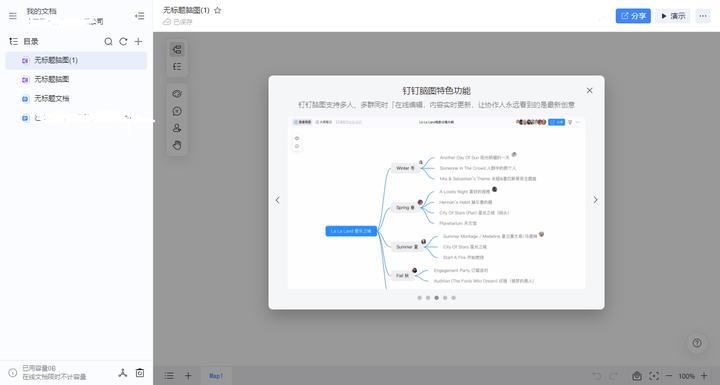This screenshot has width=720, height=385.
Task: Click the dialog title 钉钉脑图特色功能
Action: pos(436,91)
